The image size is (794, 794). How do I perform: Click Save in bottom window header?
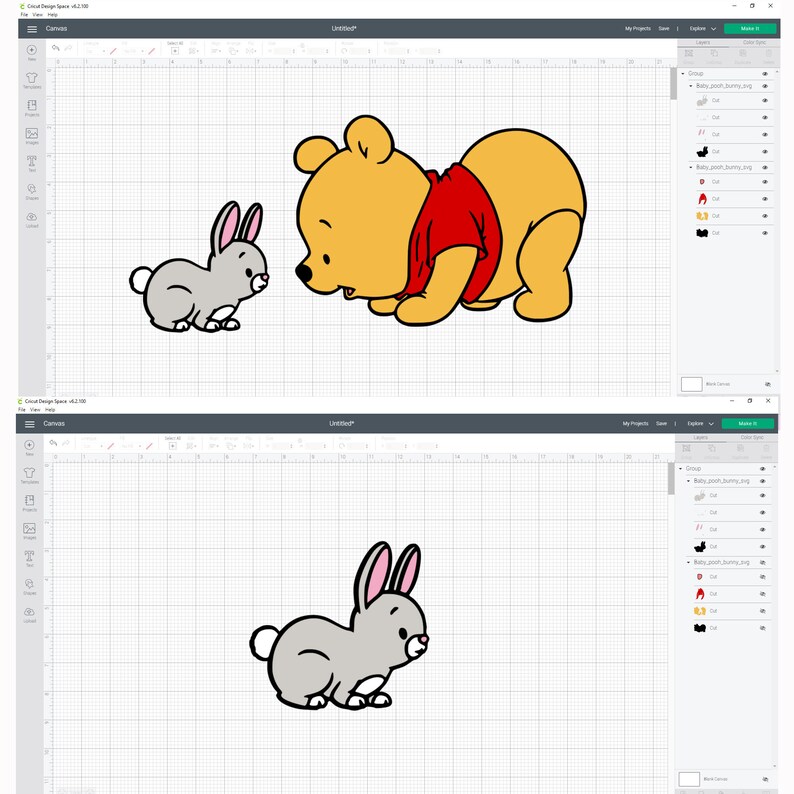pos(661,424)
